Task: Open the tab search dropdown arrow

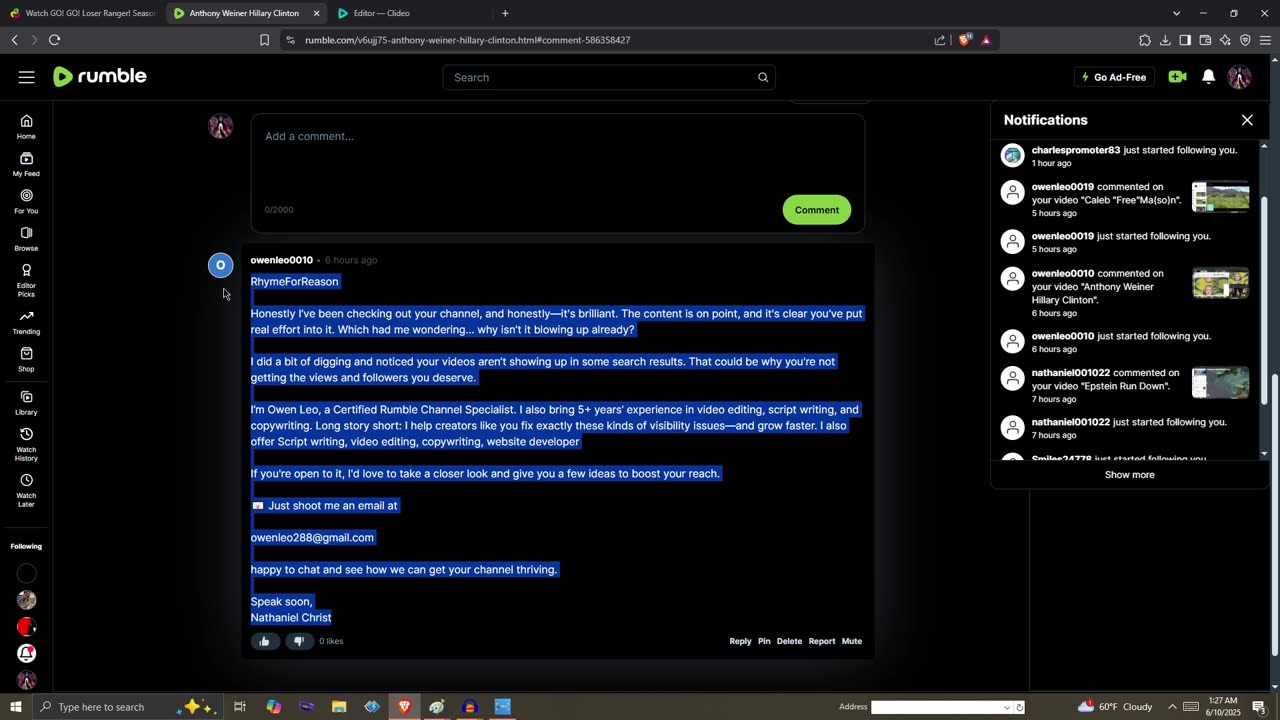Action: coord(1176,13)
